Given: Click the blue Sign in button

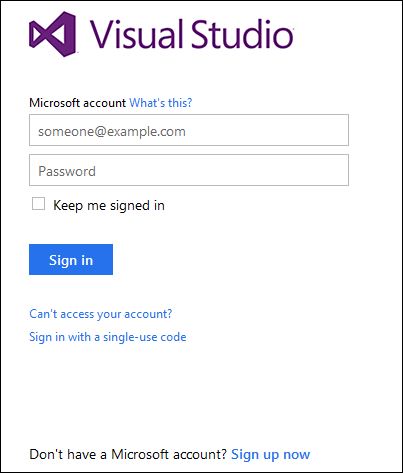Looking at the screenshot, I should pos(71,260).
